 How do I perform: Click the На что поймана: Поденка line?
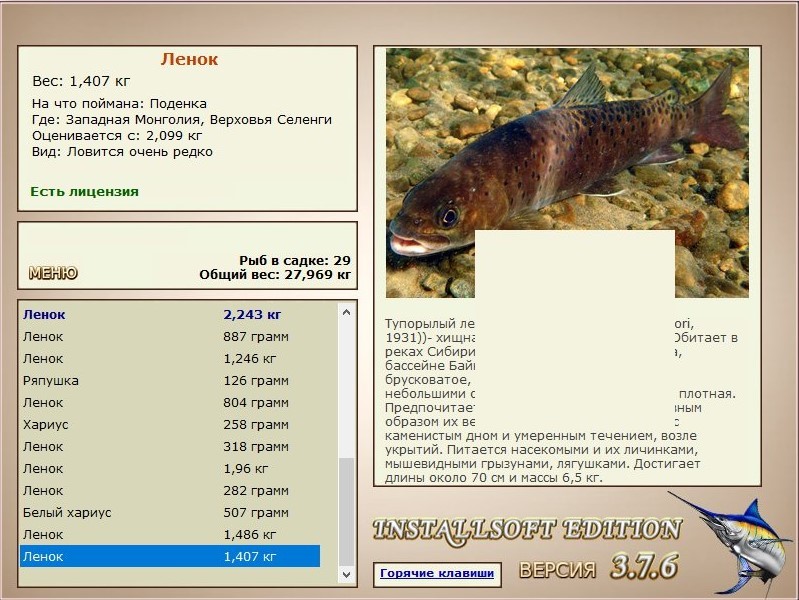pyautogui.click(x=119, y=103)
